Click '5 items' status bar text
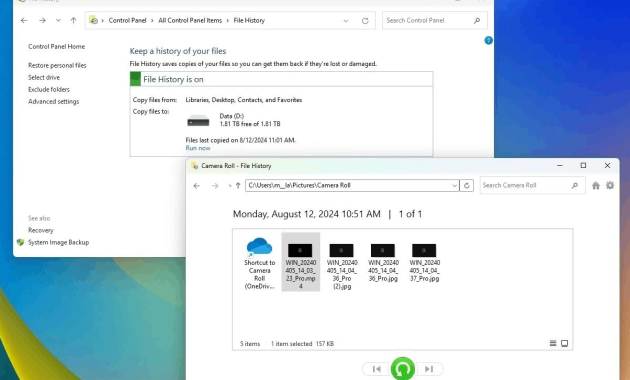Screen dimensions: 630x380 (250, 344)
